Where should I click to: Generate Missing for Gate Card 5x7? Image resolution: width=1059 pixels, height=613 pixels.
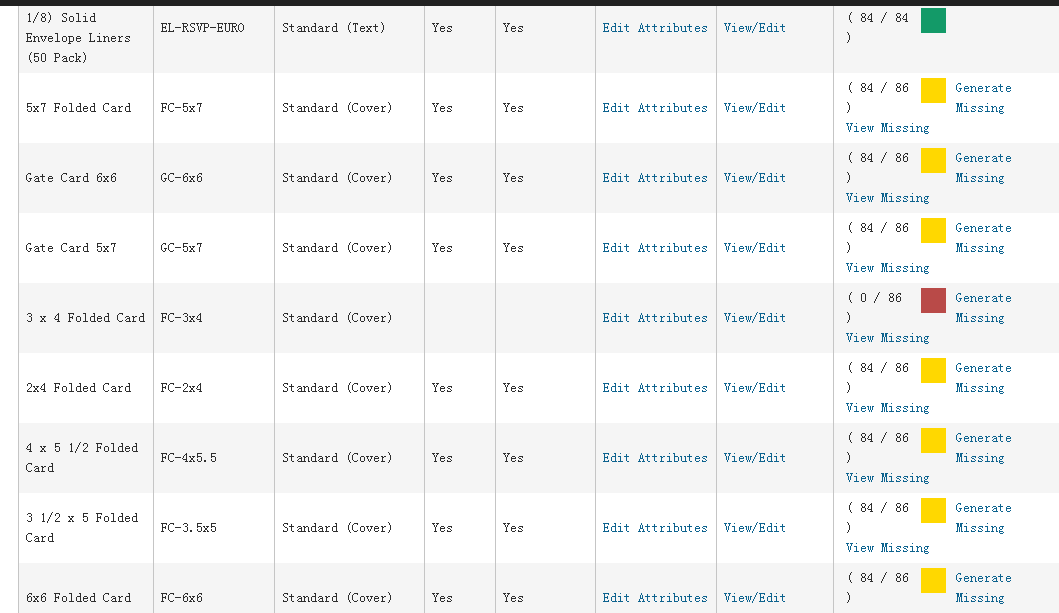click(x=982, y=238)
